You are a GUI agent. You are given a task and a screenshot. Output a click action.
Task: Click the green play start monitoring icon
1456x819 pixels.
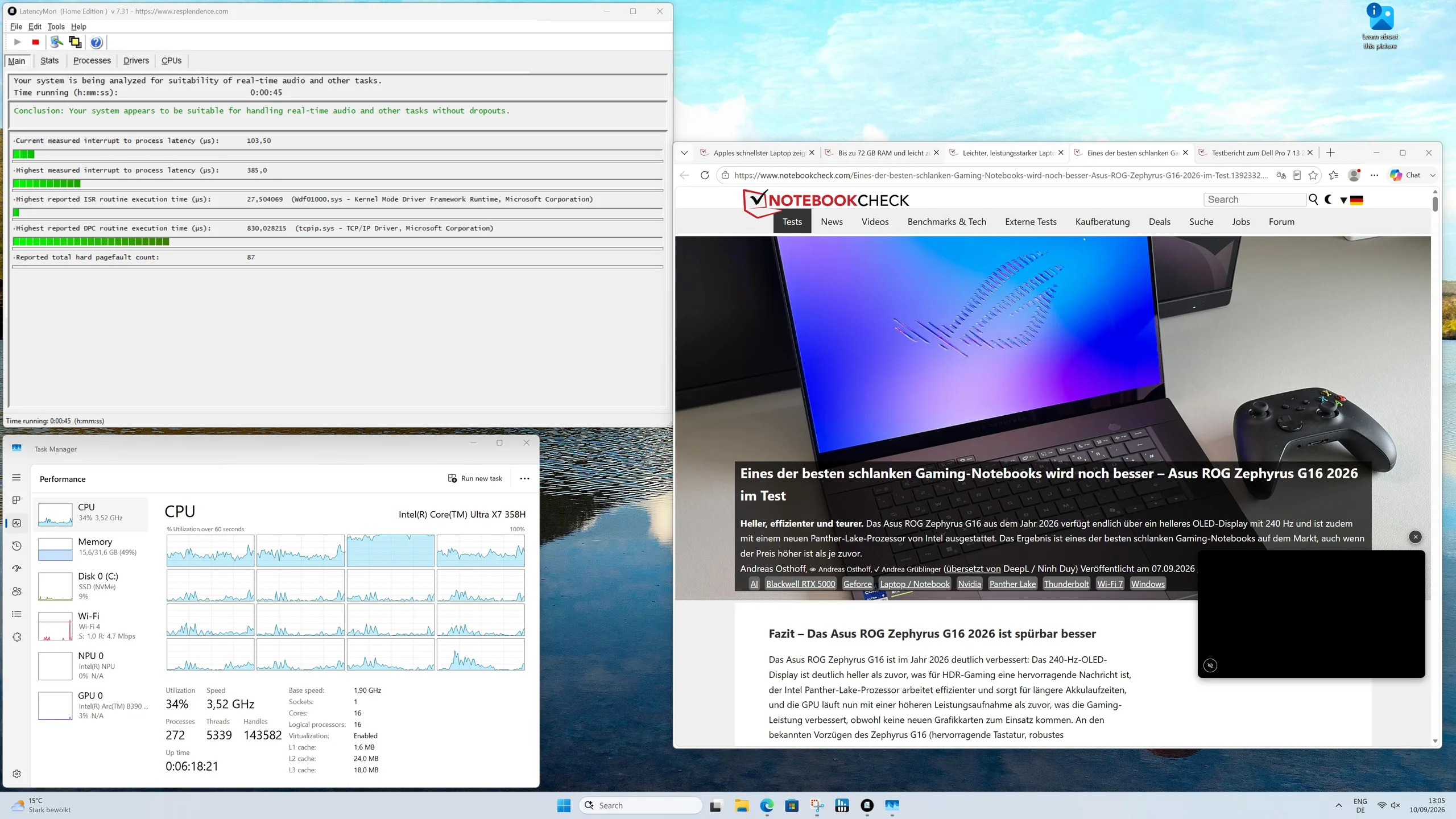[18, 42]
